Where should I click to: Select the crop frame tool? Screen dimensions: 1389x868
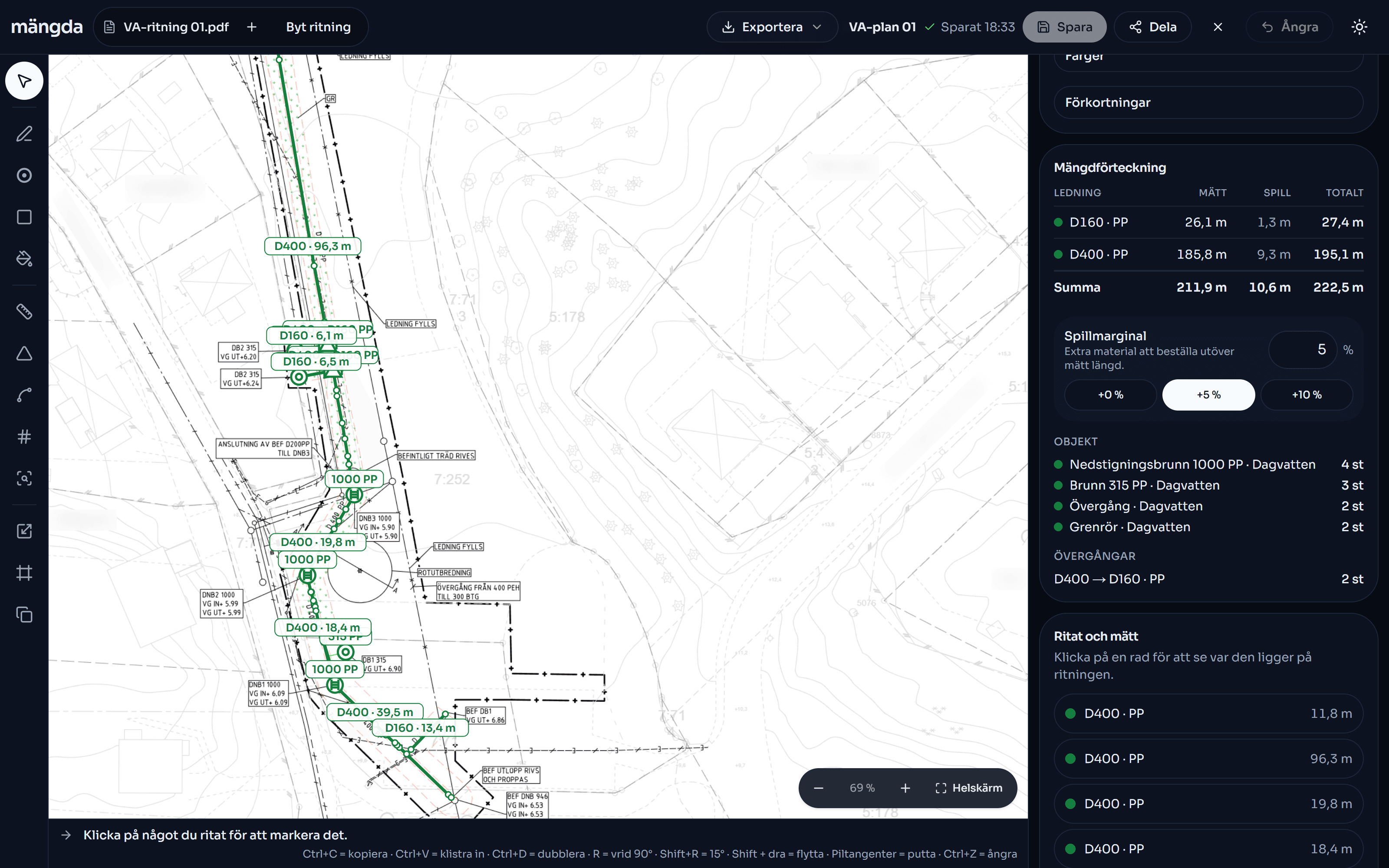[24, 573]
